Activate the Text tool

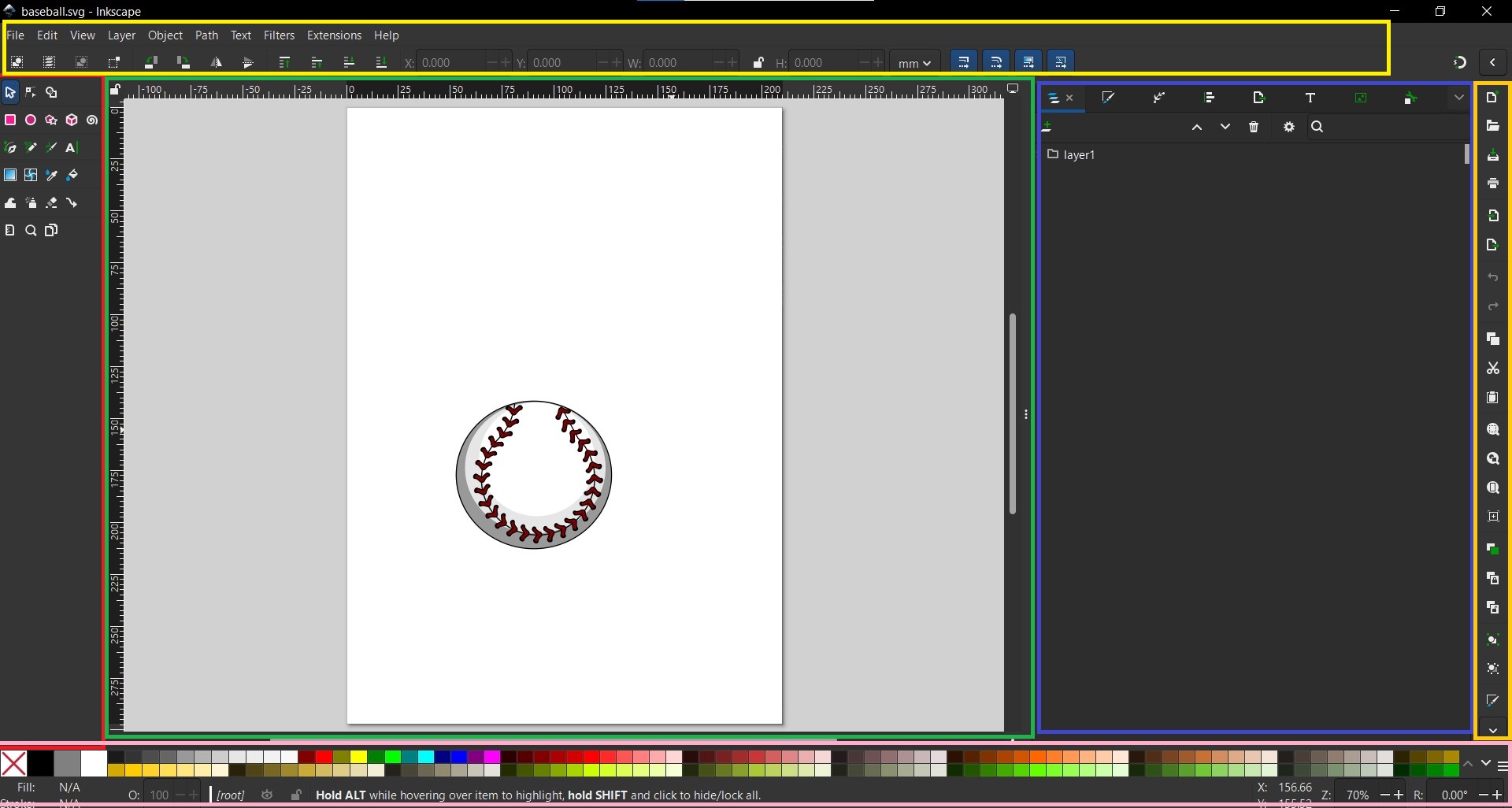pos(70,147)
